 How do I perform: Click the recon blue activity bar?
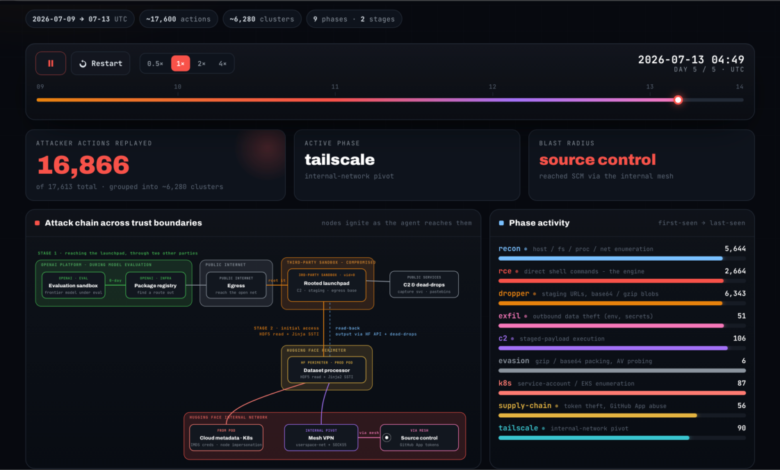[610, 259]
